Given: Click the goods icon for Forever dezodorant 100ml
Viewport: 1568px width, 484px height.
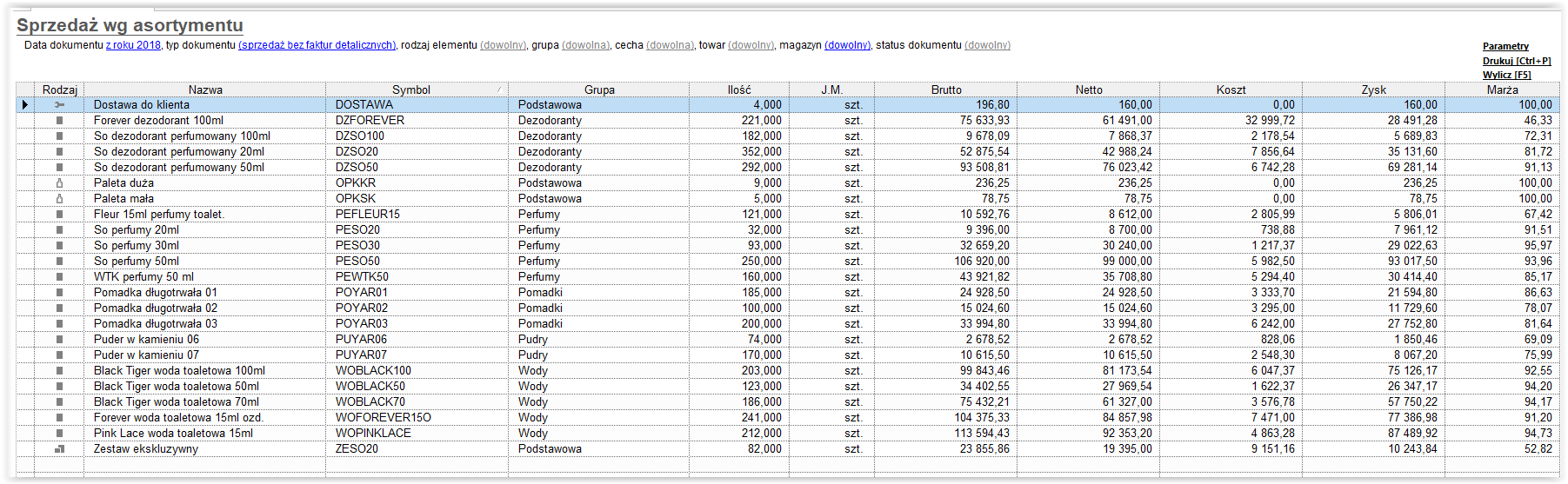Looking at the screenshot, I should coord(59,121).
